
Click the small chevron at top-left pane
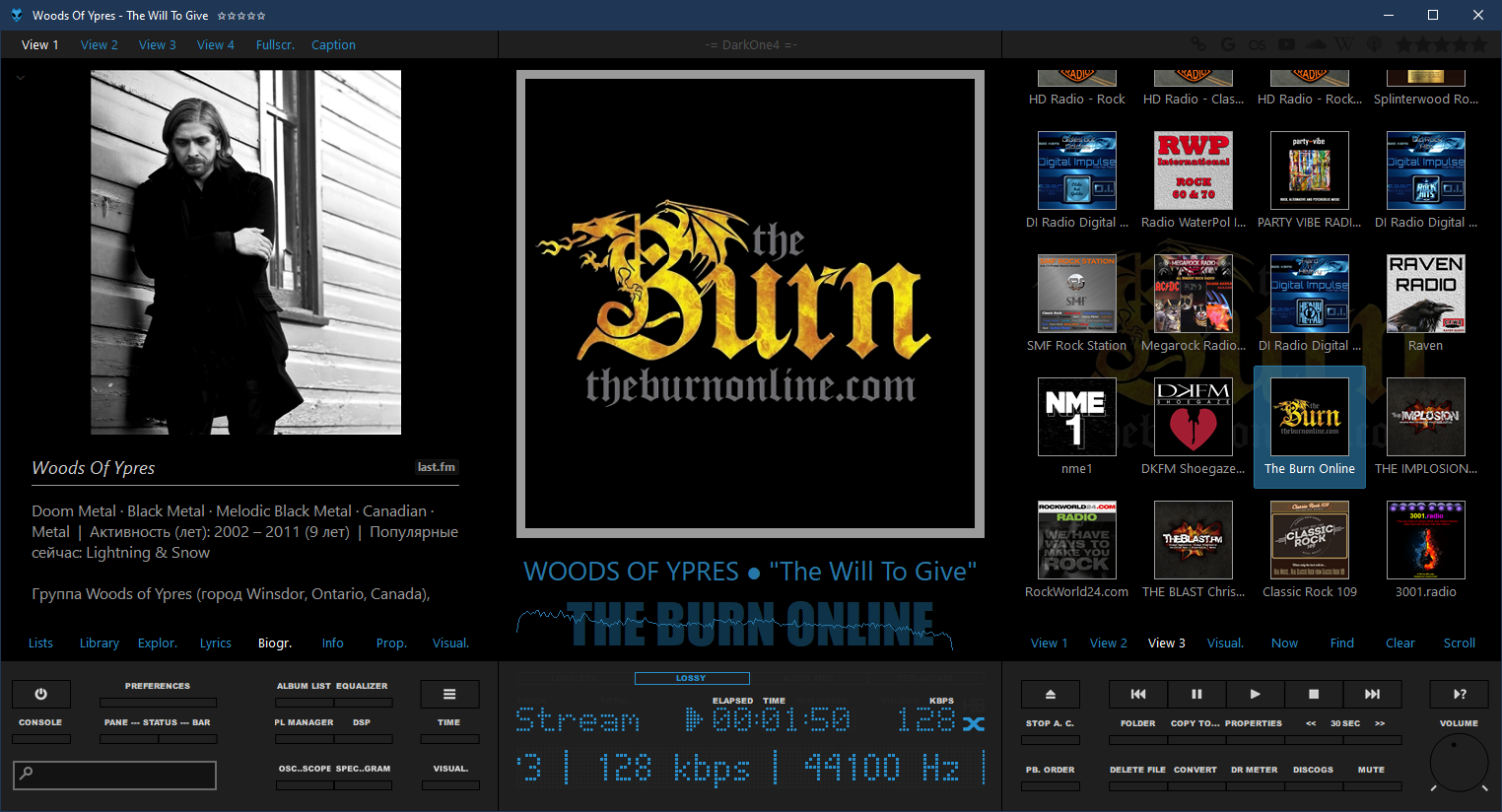pyautogui.click(x=21, y=78)
